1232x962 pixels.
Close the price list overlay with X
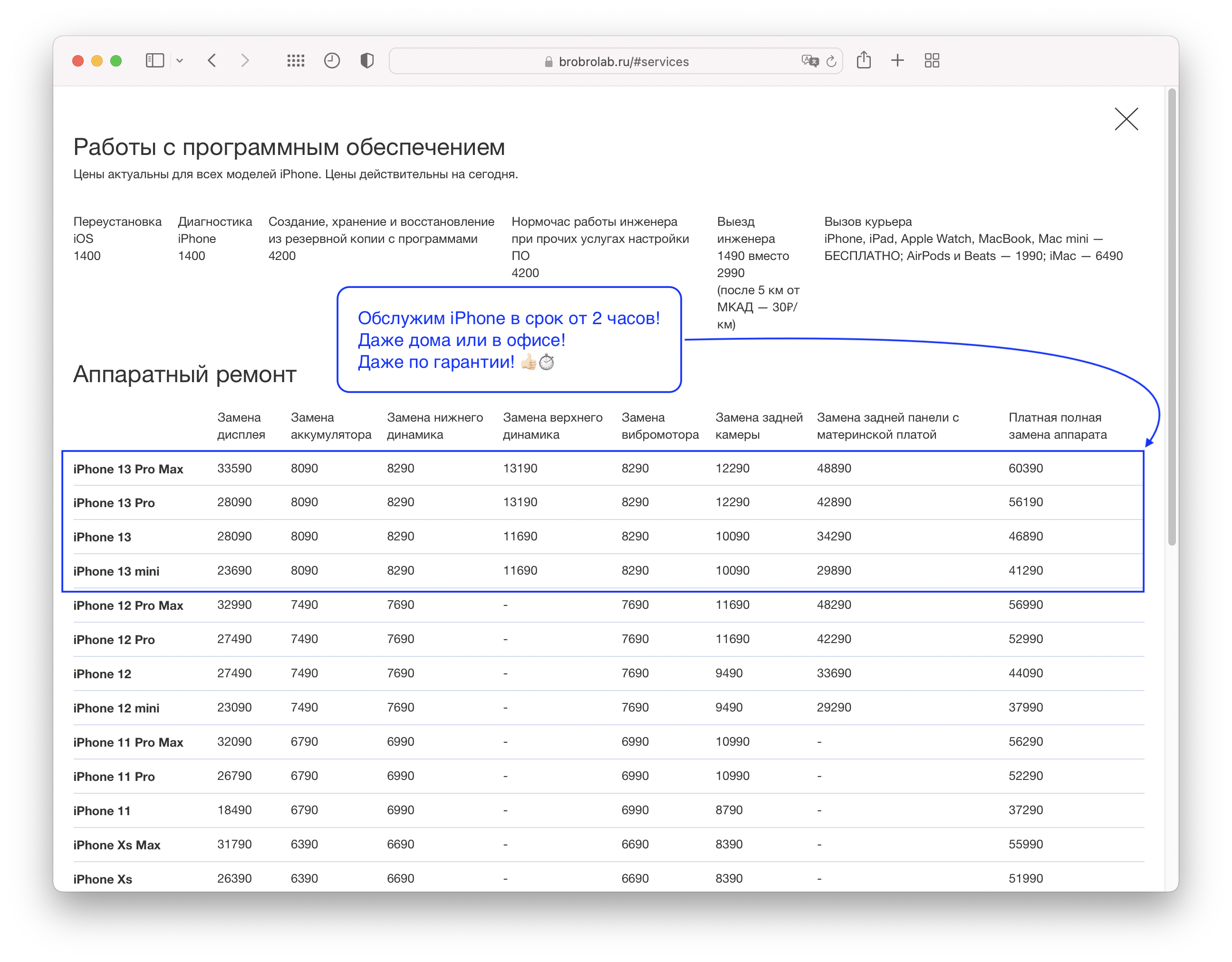tap(1126, 119)
